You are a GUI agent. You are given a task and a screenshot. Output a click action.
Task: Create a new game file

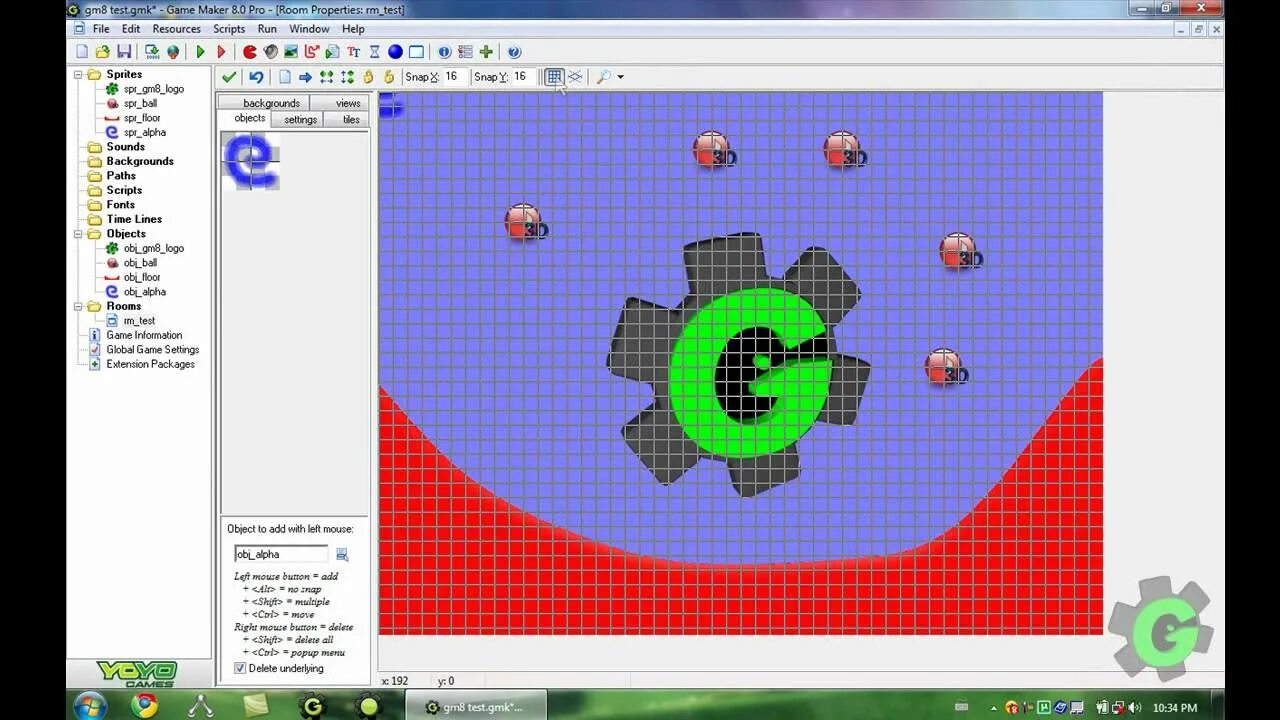[x=82, y=52]
